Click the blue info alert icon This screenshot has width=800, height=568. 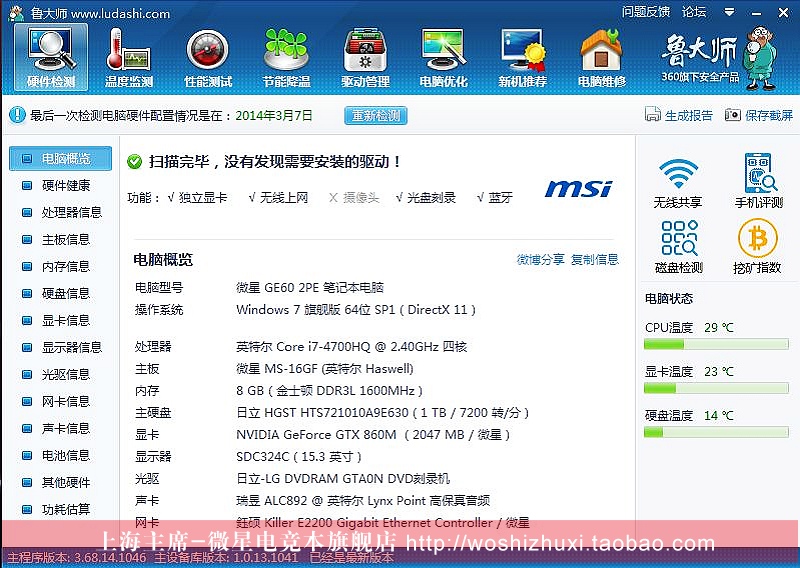tap(17, 115)
